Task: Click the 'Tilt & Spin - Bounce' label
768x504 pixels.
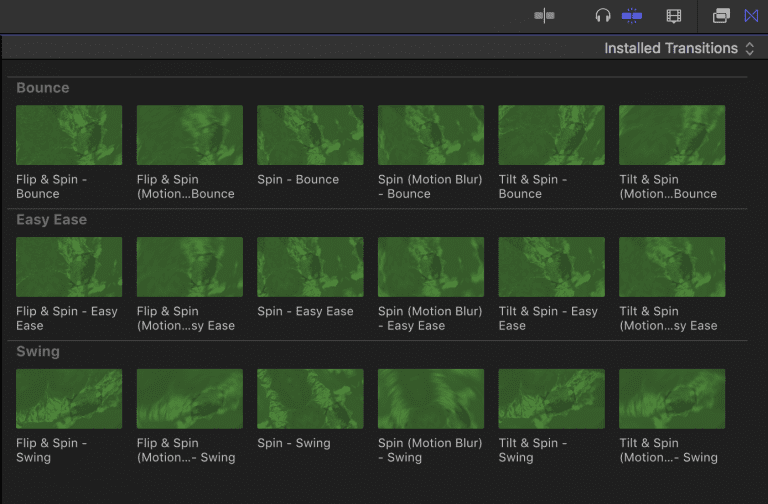Action: tap(533, 187)
